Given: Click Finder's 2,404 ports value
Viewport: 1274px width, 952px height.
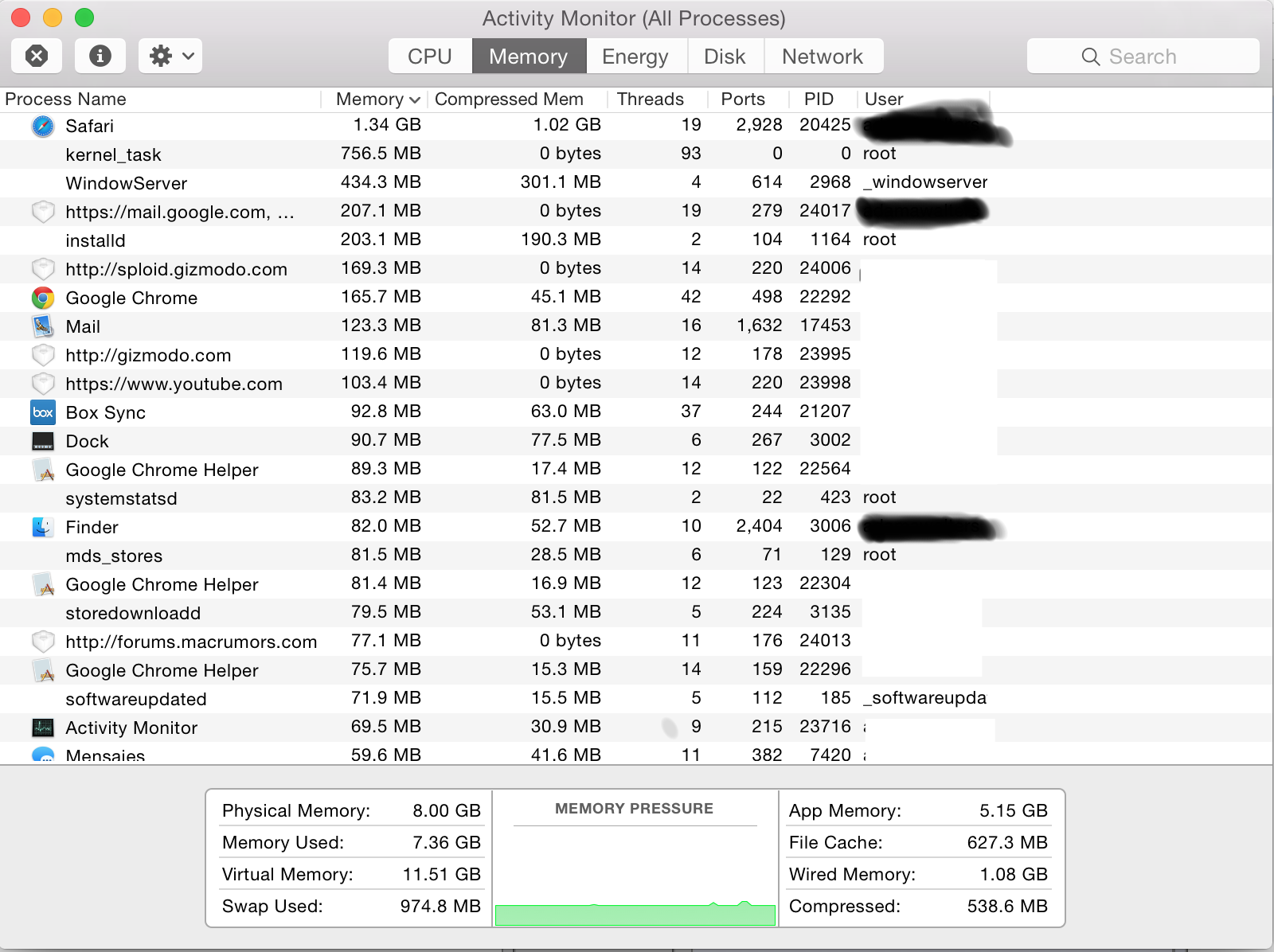Looking at the screenshot, I should [760, 526].
